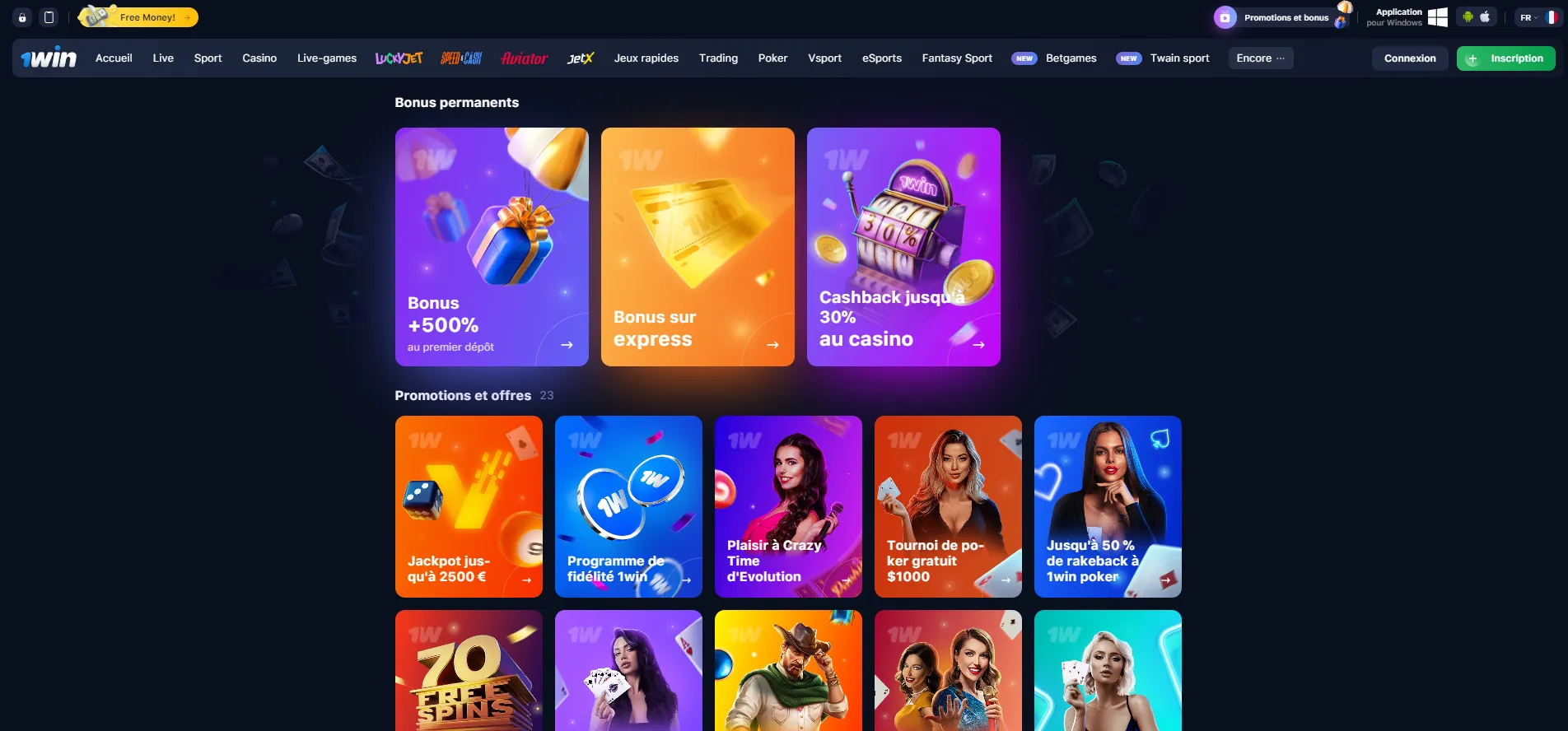Expand the Encore menu
The width and height of the screenshot is (1568, 731).
pos(1261,58)
